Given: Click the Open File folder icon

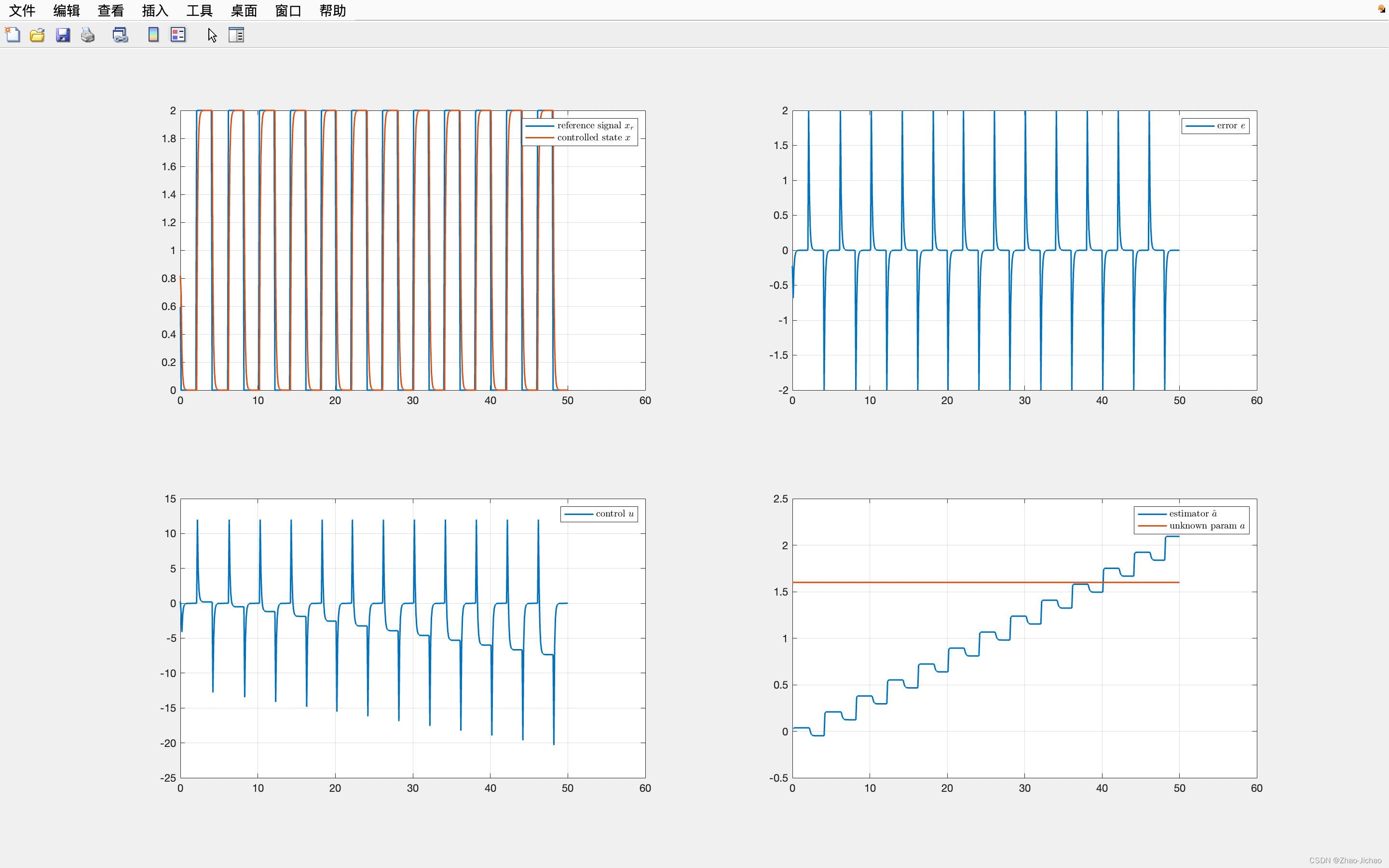Looking at the screenshot, I should tap(37, 35).
